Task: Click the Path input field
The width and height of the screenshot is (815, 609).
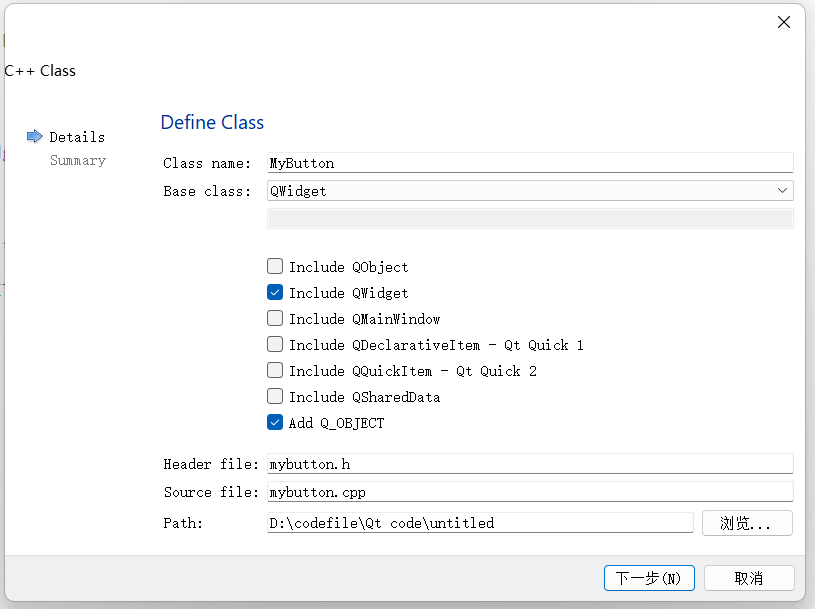Action: tap(480, 523)
